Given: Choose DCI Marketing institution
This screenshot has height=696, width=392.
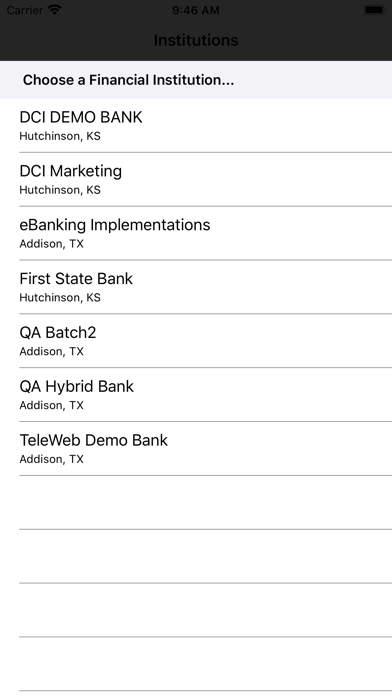Looking at the screenshot, I should [196, 179].
